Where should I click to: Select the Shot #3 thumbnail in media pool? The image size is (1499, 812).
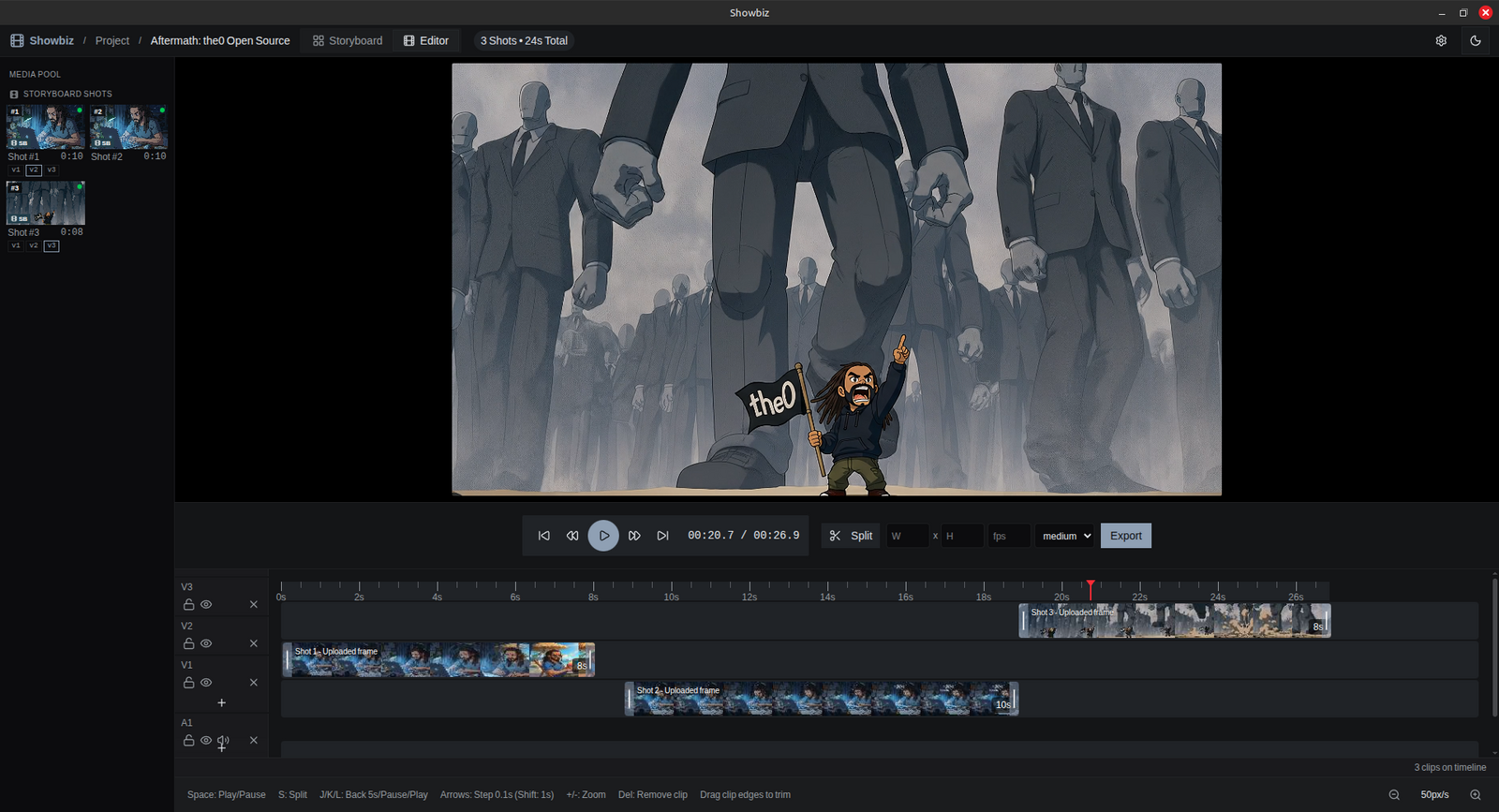tap(46, 202)
